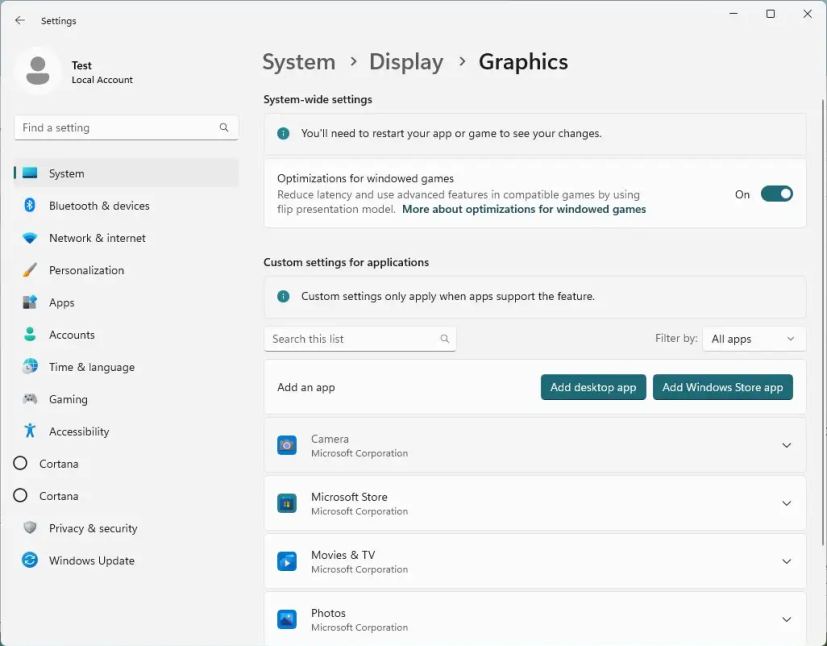Expand the Camera app settings

[786, 445]
